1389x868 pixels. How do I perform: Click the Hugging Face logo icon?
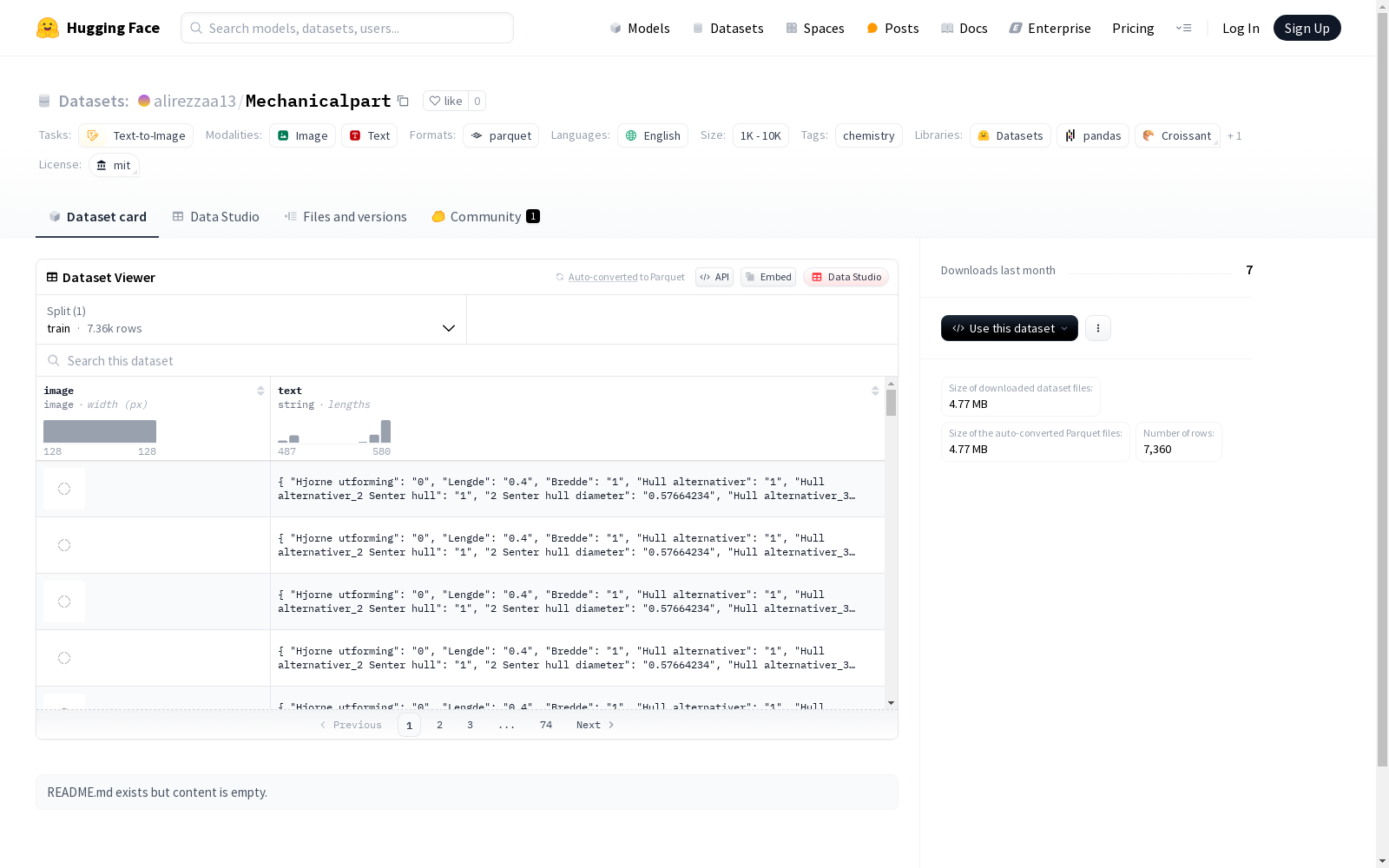pos(48,28)
